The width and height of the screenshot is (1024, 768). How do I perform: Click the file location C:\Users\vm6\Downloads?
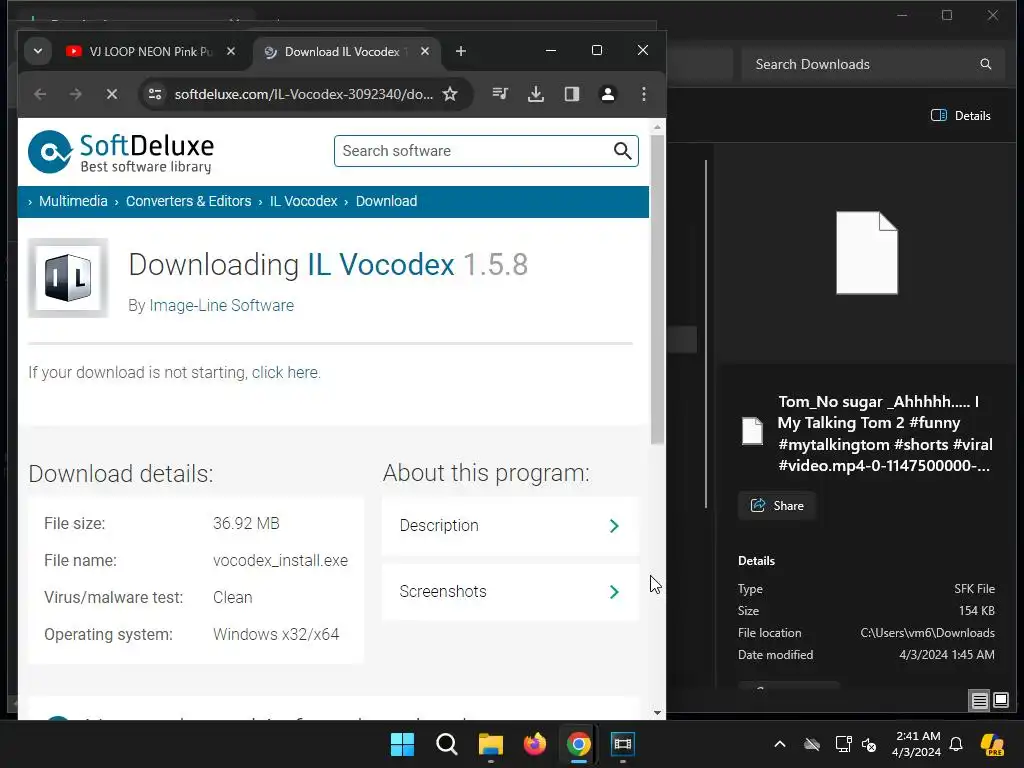click(x=927, y=633)
